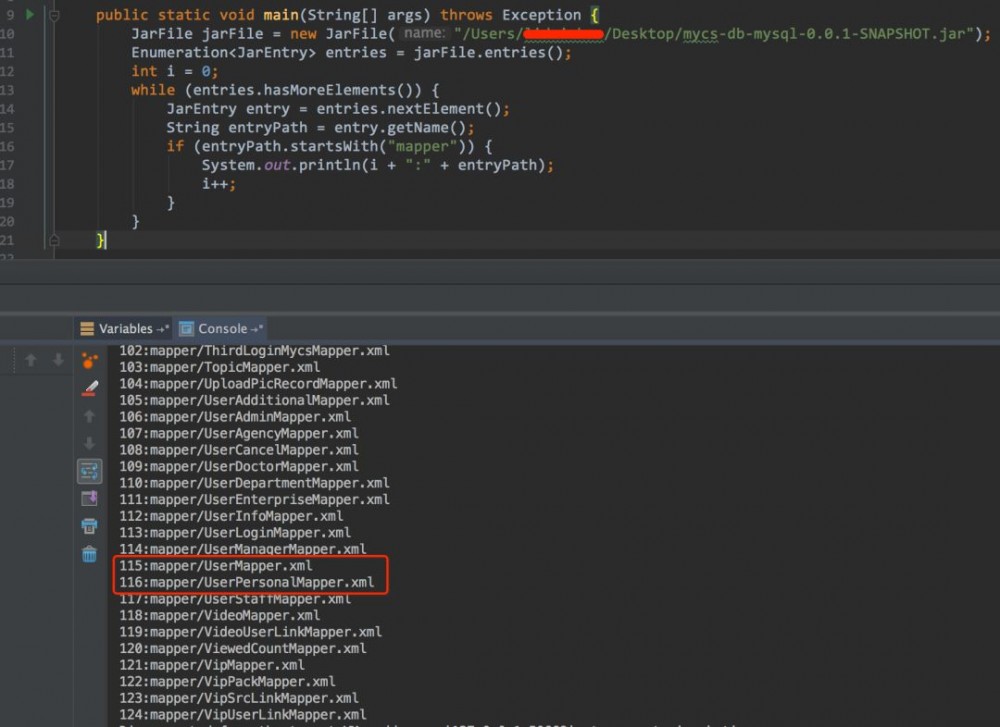The height and width of the screenshot is (727, 1000).
Task: Click line number 12 in the gutter
Action: point(7,71)
